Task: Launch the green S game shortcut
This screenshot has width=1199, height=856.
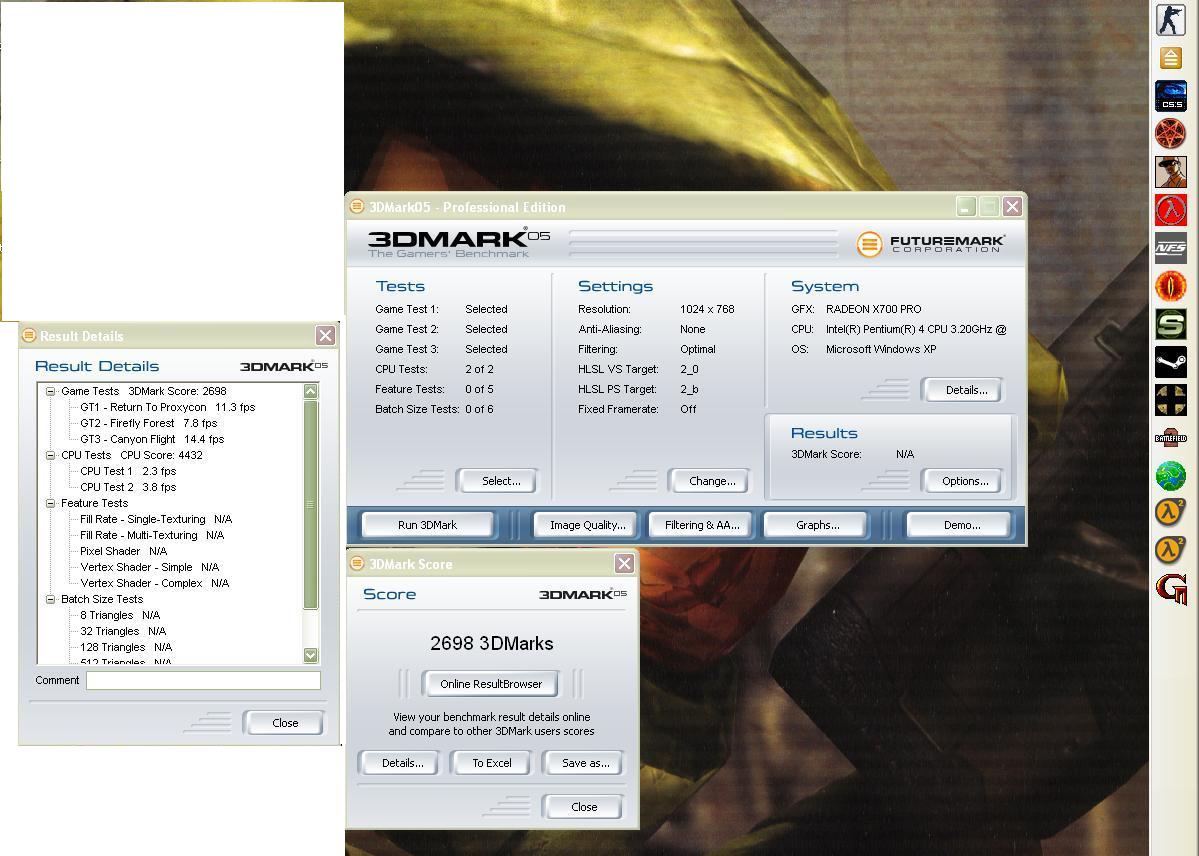Action: [1171, 324]
